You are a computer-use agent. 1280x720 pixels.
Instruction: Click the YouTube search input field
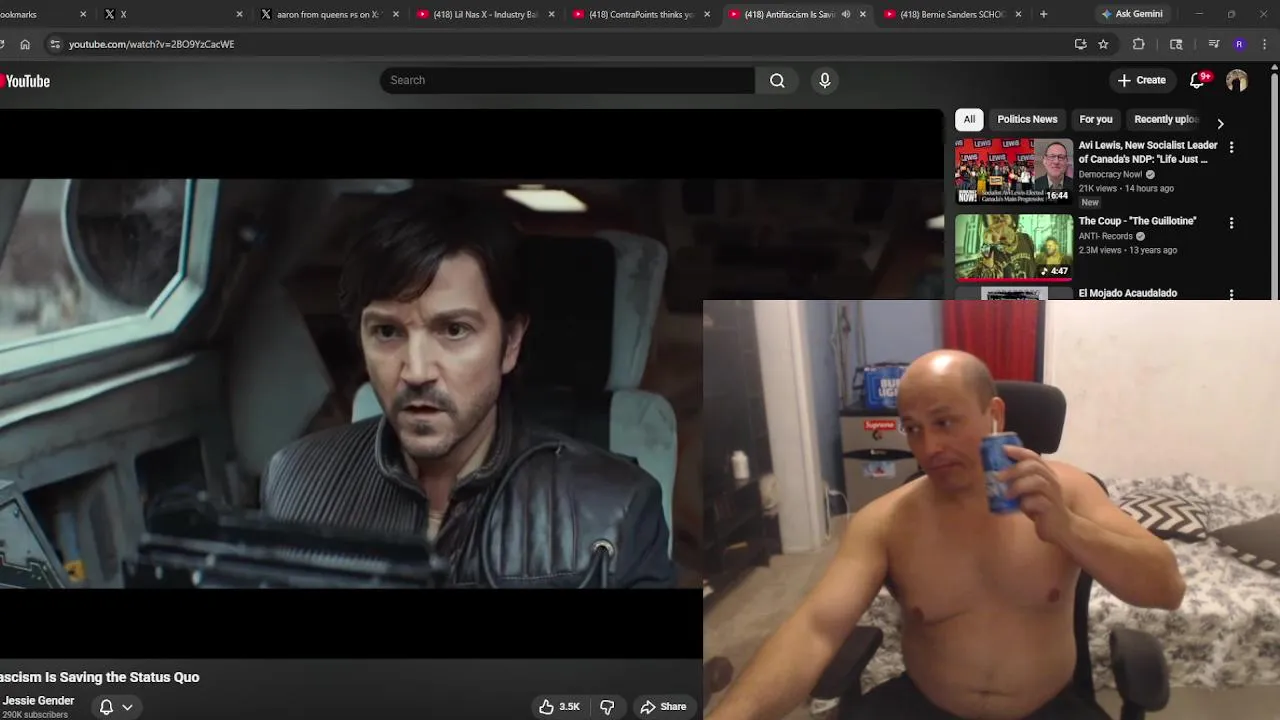pyautogui.click(x=567, y=80)
